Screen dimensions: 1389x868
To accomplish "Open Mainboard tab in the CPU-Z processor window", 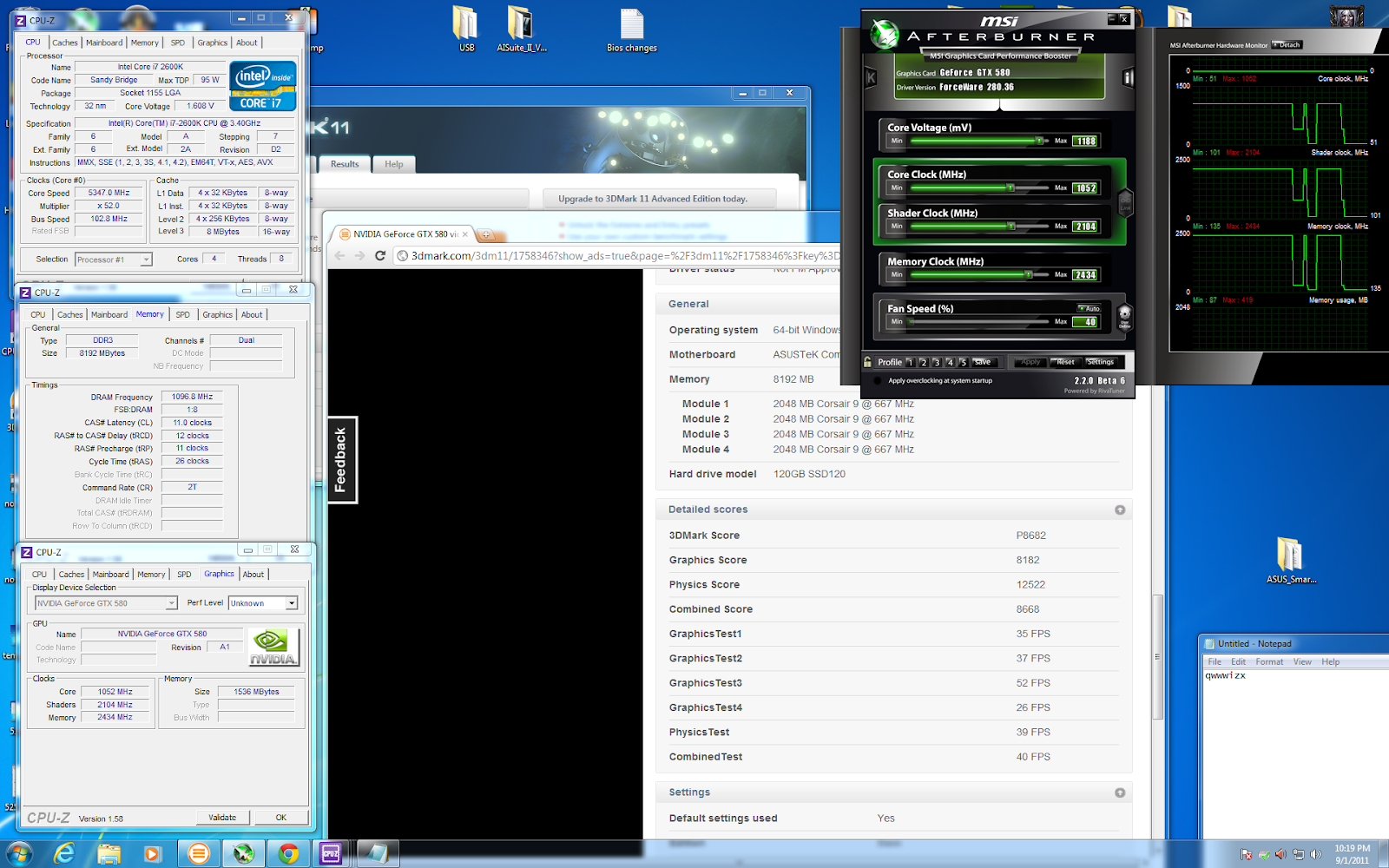I will coord(104,43).
